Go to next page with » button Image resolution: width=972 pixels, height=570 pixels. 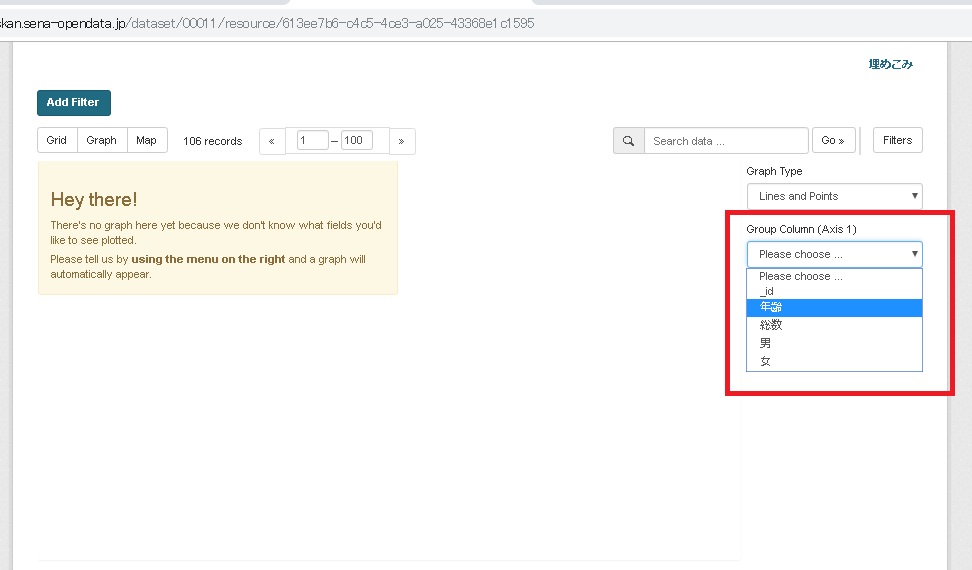click(401, 141)
